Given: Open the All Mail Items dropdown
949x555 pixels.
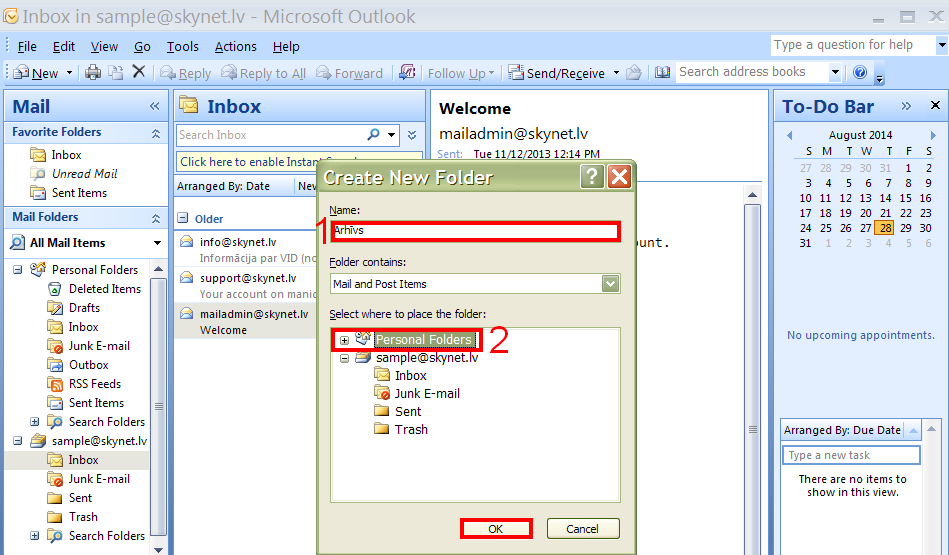Looking at the screenshot, I should (157, 243).
